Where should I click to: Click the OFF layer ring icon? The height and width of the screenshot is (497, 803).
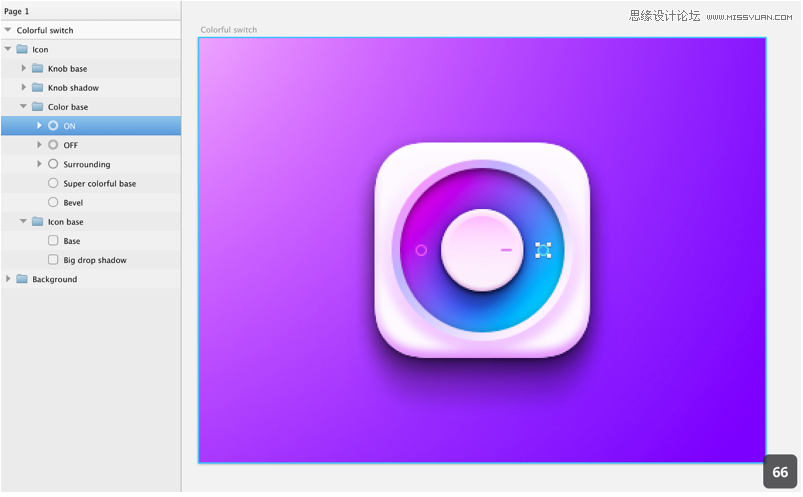(x=53, y=144)
